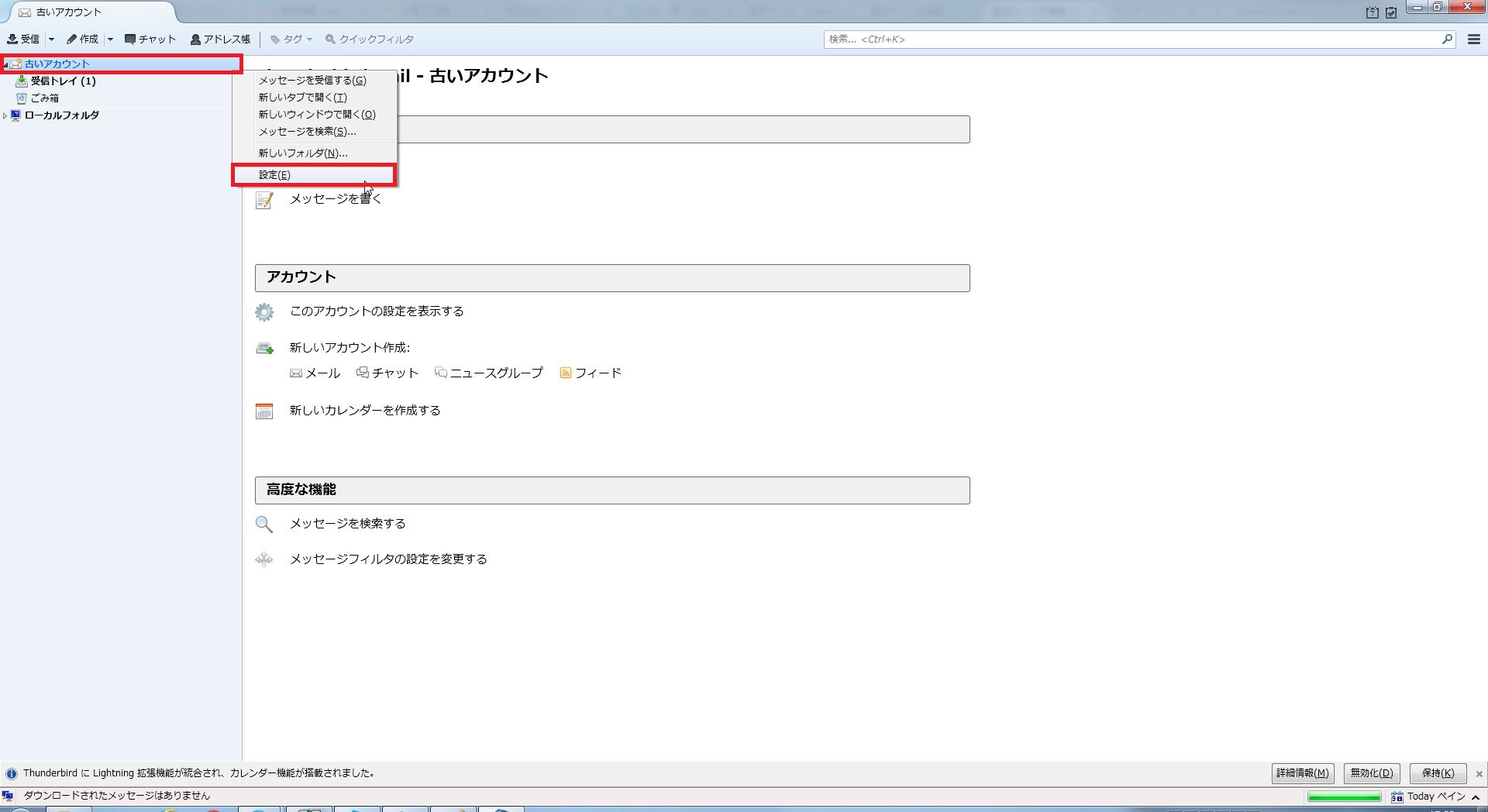The width and height of the screenshot is (1488, 812).
Task: Choose メッセージを検索(S)... menu entry
Action: 314,131
